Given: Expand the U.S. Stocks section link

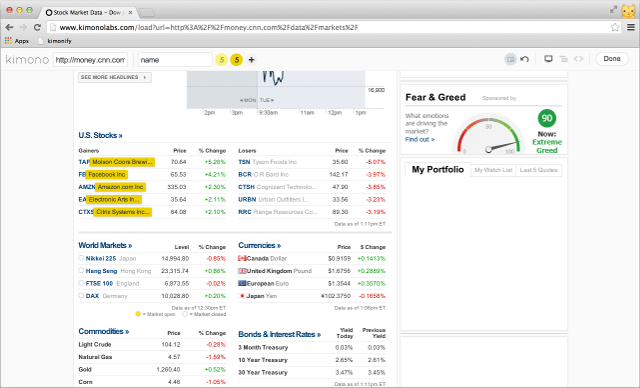Looking at the screenshot, I should coord(100,135).
